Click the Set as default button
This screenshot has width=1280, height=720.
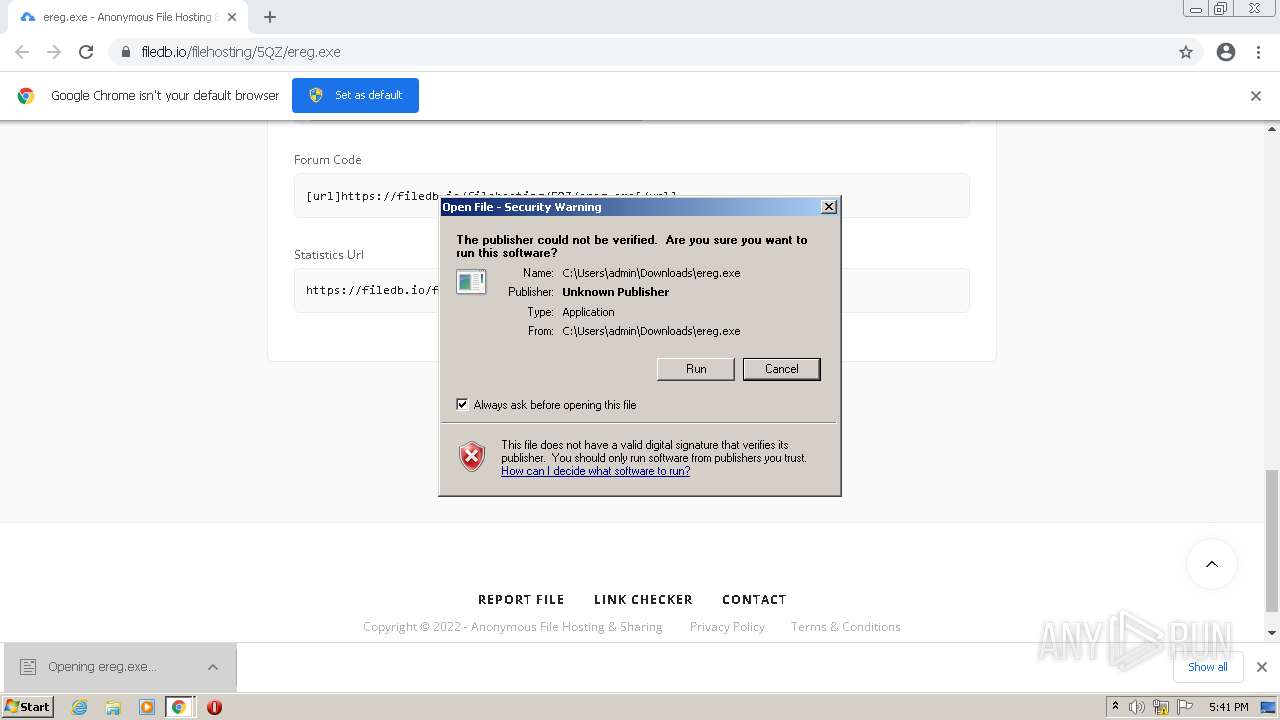click(355, 95)
